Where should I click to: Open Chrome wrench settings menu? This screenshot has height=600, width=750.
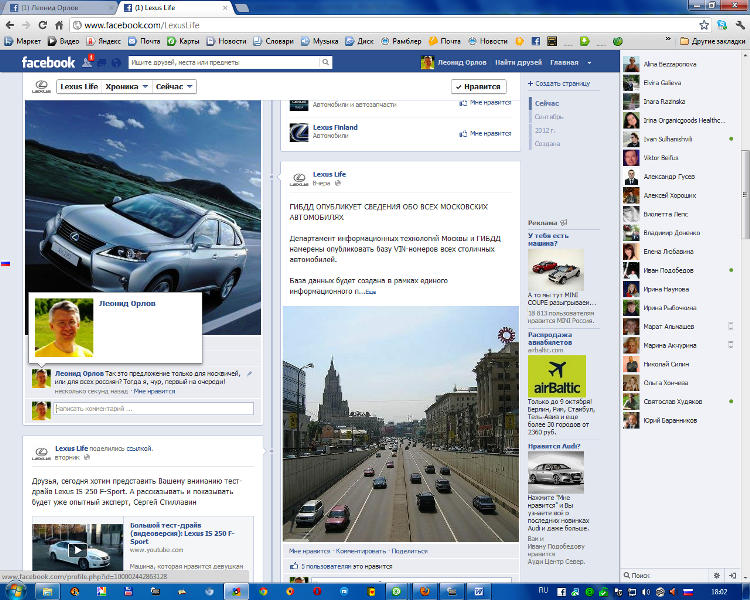tap(740, 25)
